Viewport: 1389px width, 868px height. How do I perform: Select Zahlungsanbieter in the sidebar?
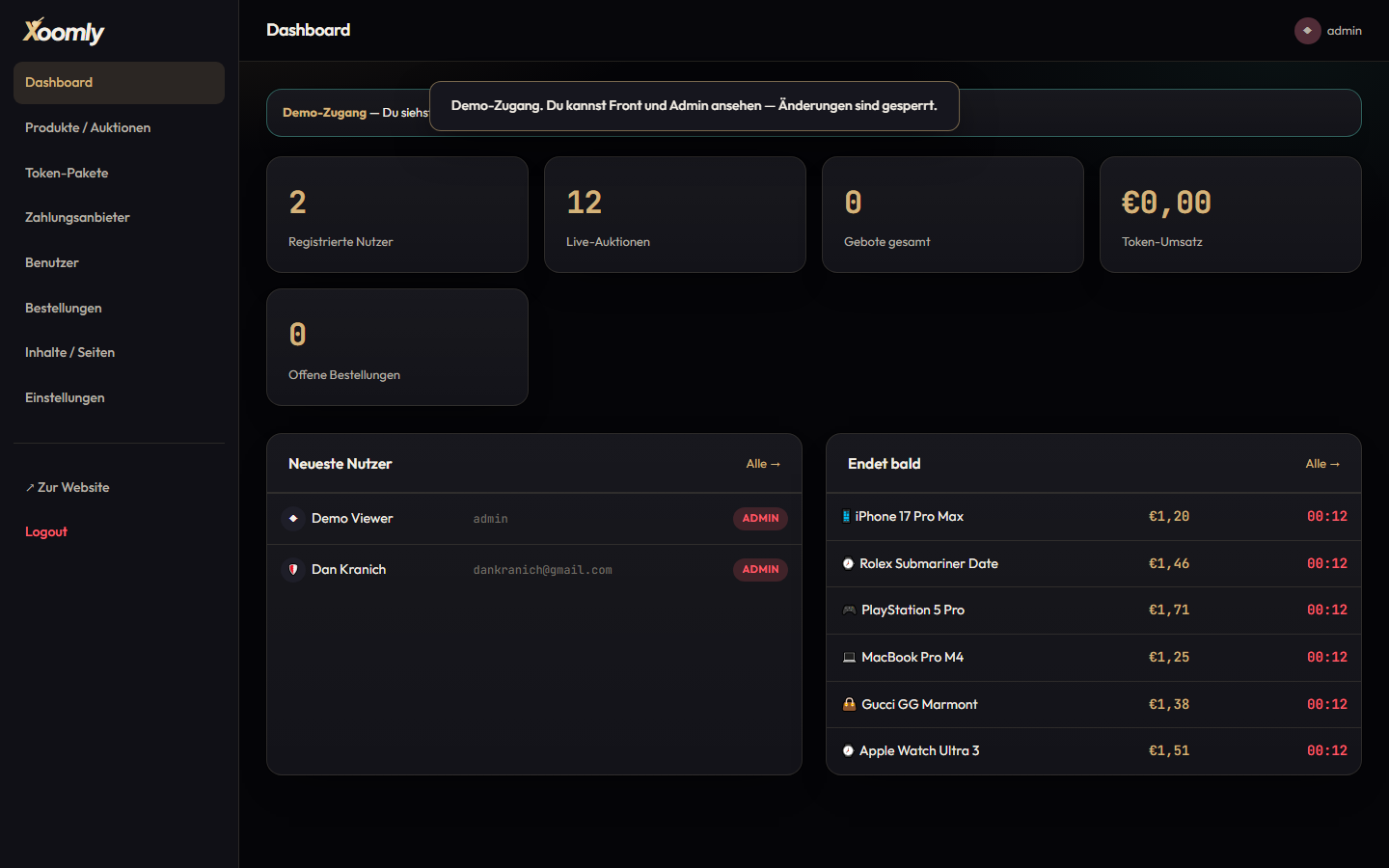[119, 218]
